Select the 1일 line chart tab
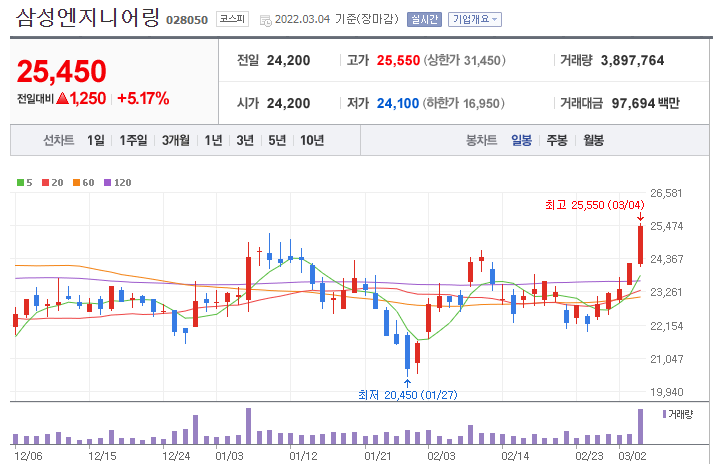This screenshot has height=464, width=713. coord(96,140)
